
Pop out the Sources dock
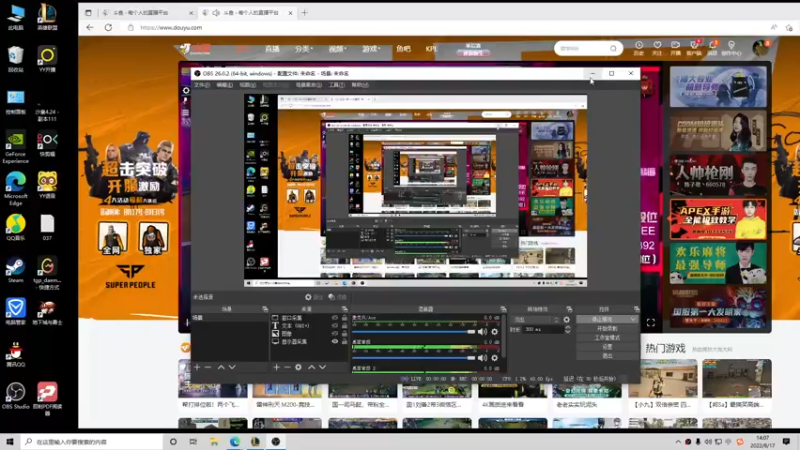[x=344, y=309]
